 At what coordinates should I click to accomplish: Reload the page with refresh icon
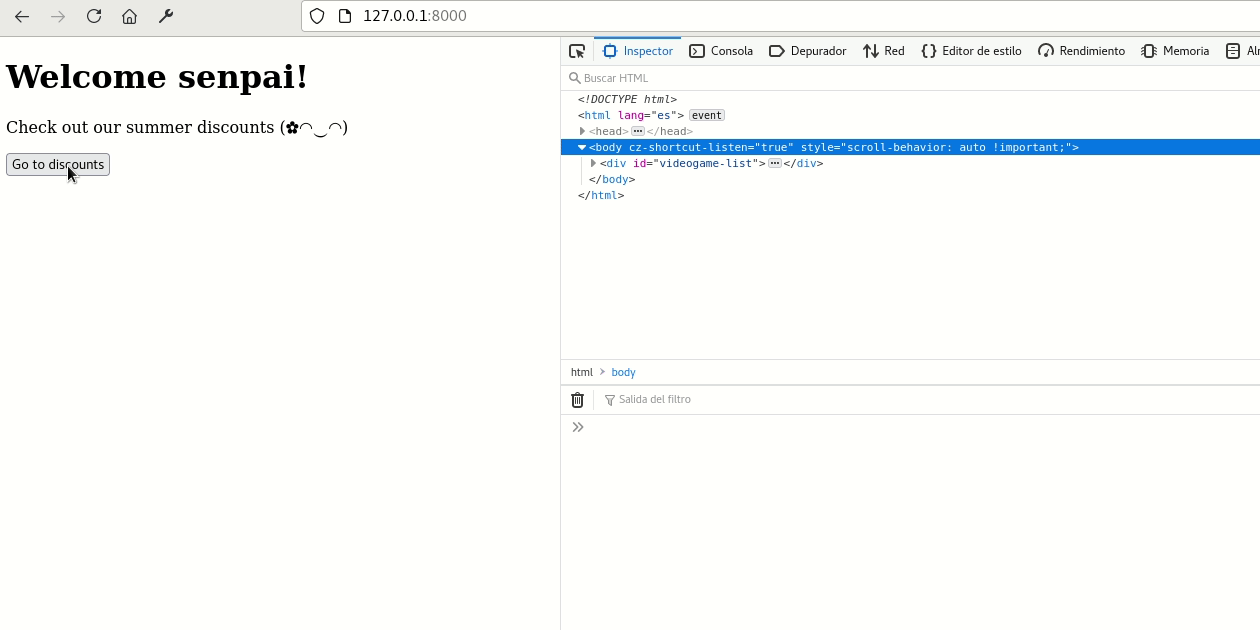point(94,16)
